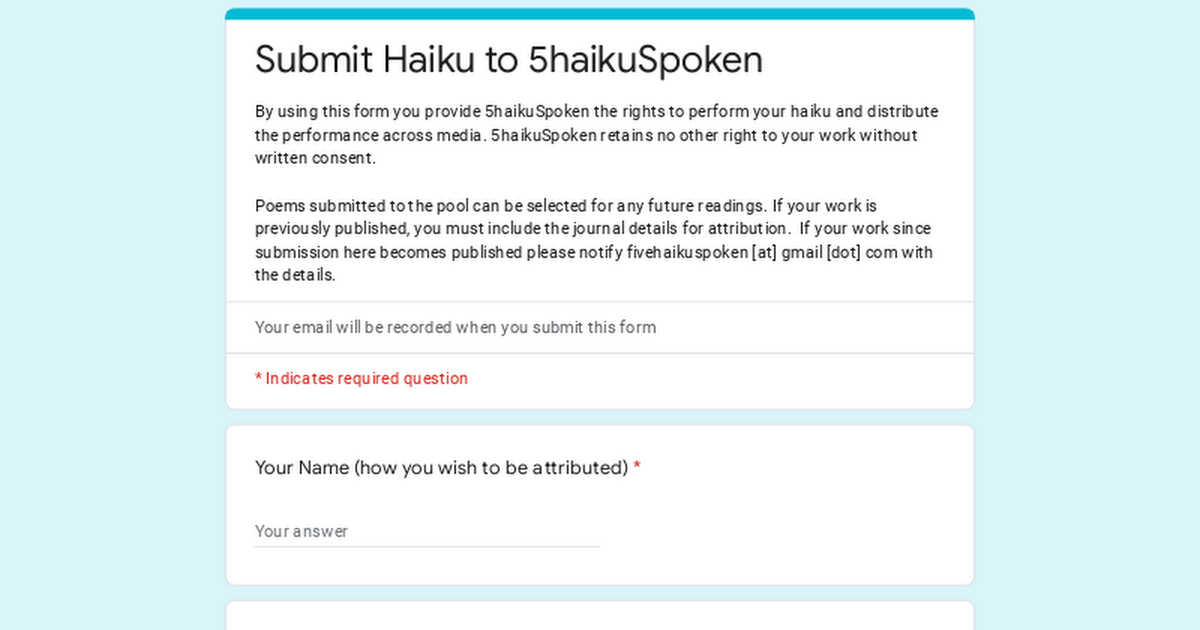Click the words "written consent" in the description

(x=314, y=158)
